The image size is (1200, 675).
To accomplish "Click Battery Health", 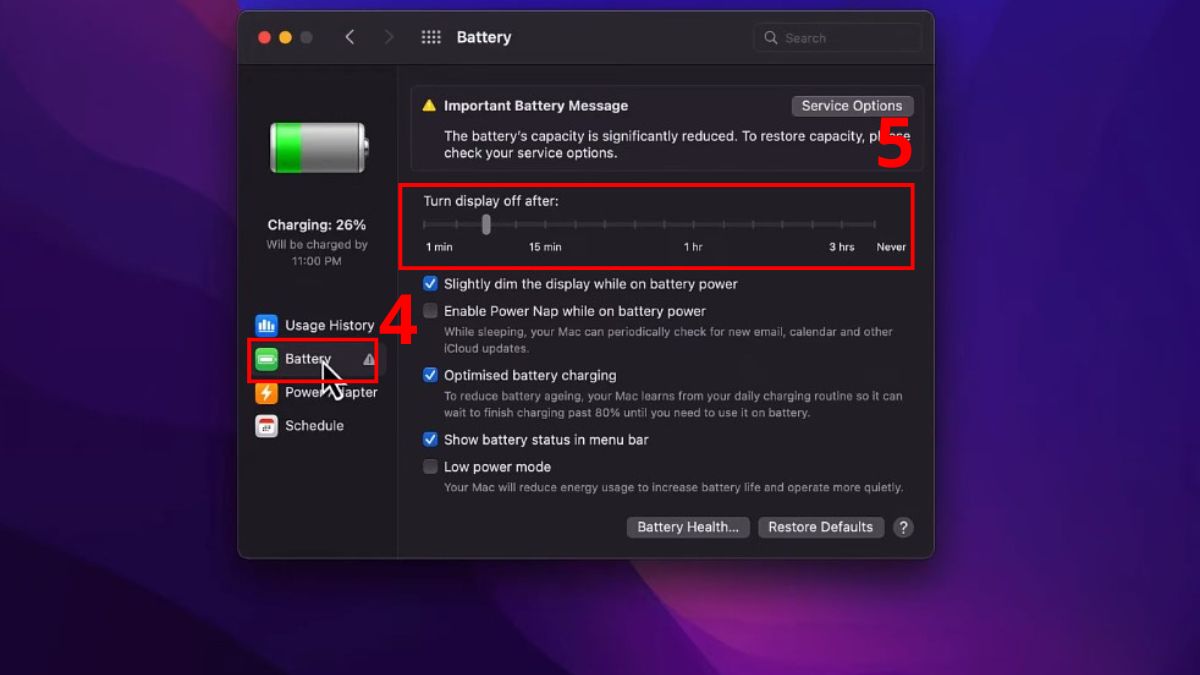I will (688, 527).
